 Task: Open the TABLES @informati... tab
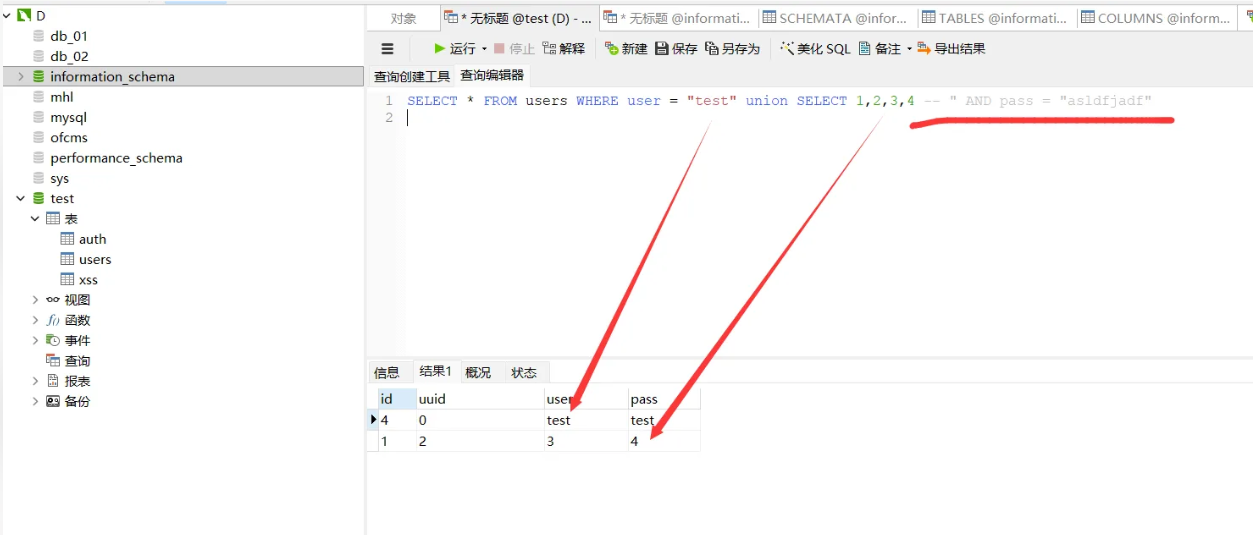coord(997,18)
